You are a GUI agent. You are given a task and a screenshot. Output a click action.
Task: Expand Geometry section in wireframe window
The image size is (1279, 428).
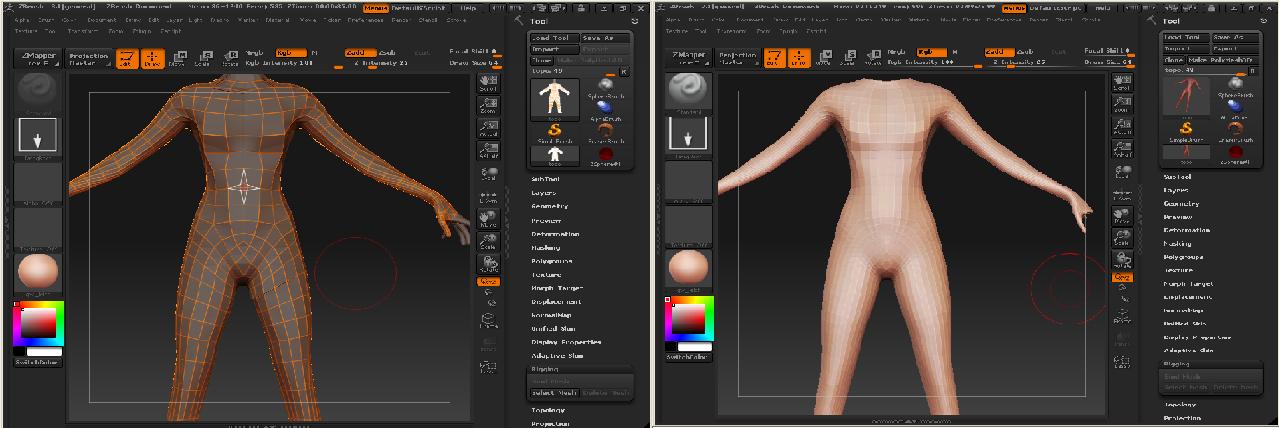click(550, 206)
